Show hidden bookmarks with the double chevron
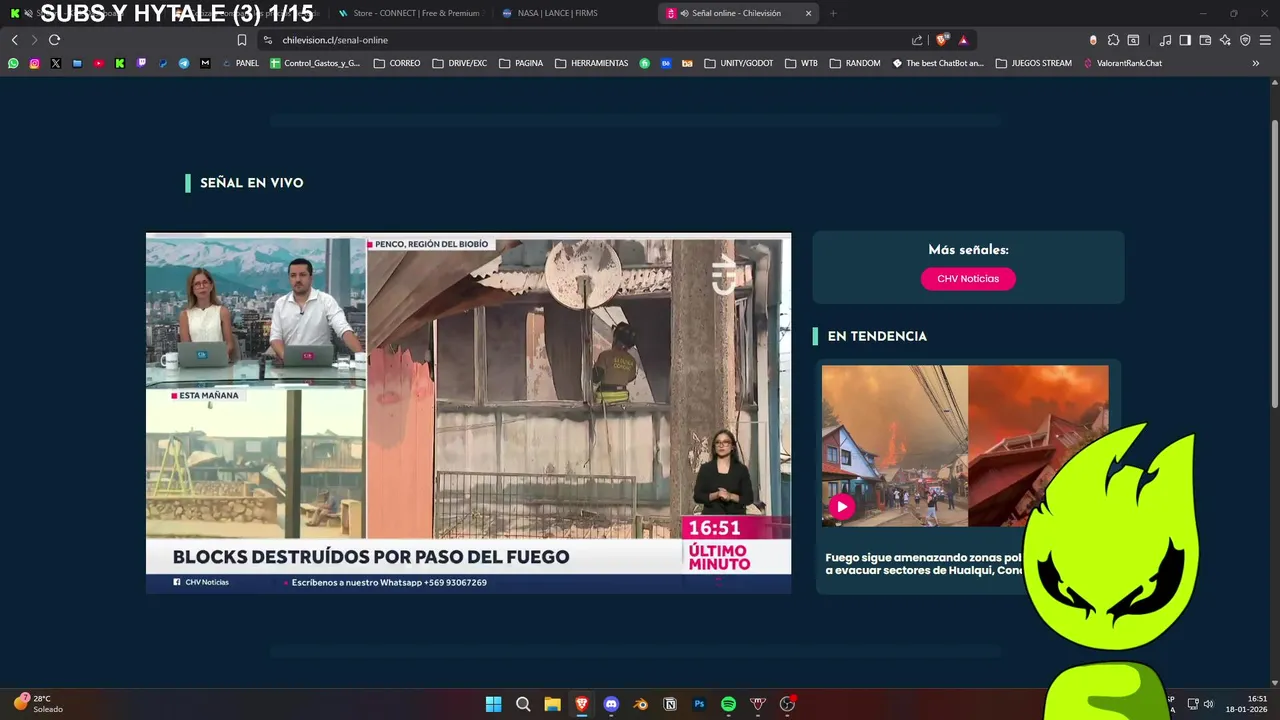Viewport: 1280px width, 720px height. (1256, 63)
